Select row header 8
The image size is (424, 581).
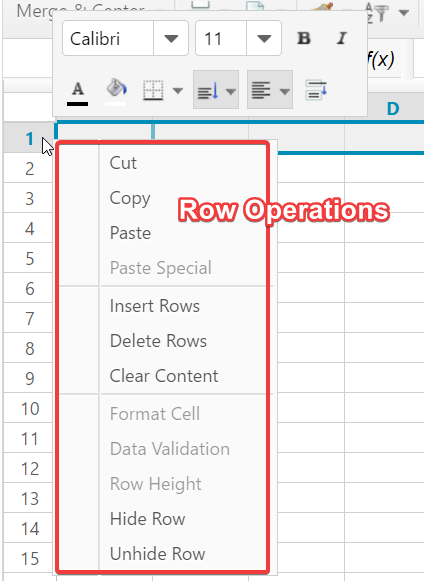click(29, 348)
